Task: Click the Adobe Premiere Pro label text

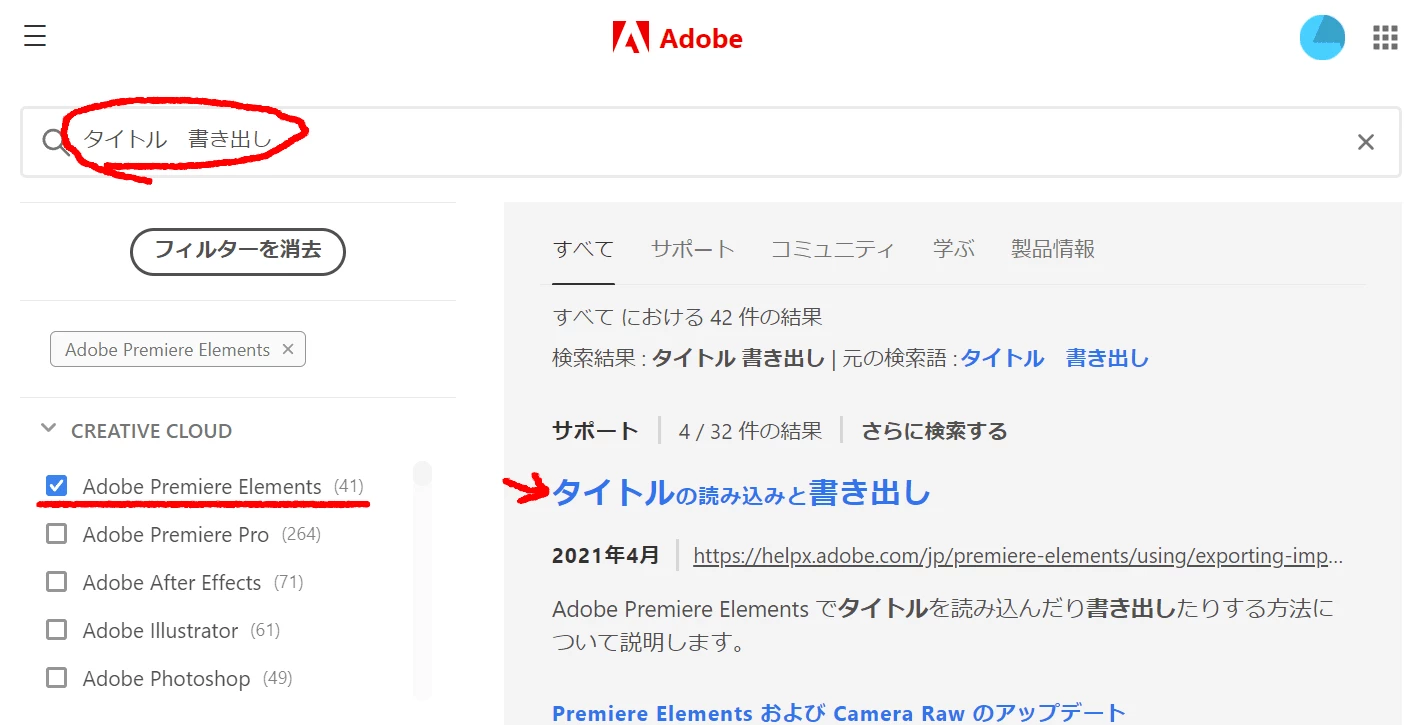Action: click(x=176, y=534)
